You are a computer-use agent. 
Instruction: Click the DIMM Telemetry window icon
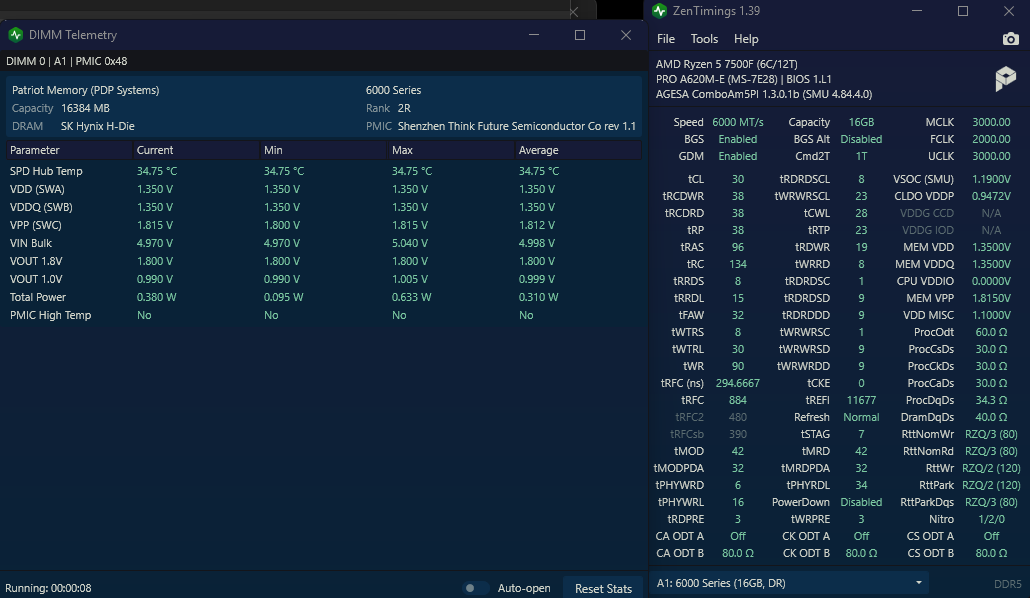point(16,35)
